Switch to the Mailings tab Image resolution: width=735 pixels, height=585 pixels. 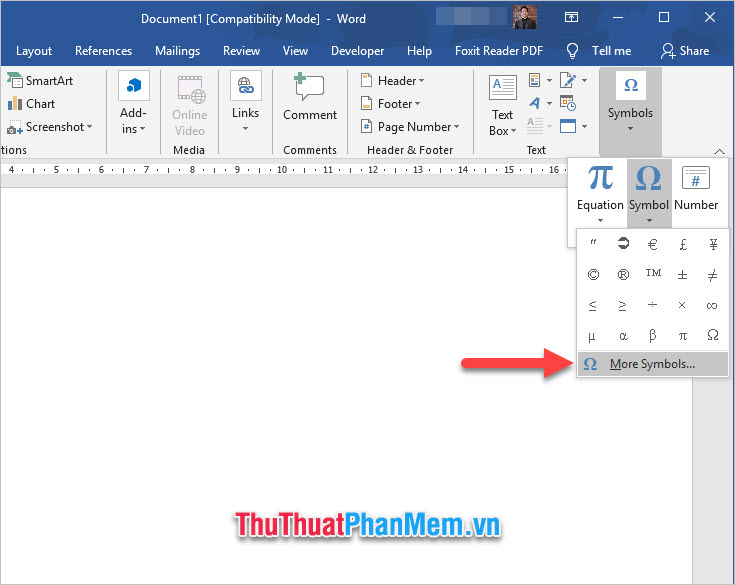pos(178,51)
